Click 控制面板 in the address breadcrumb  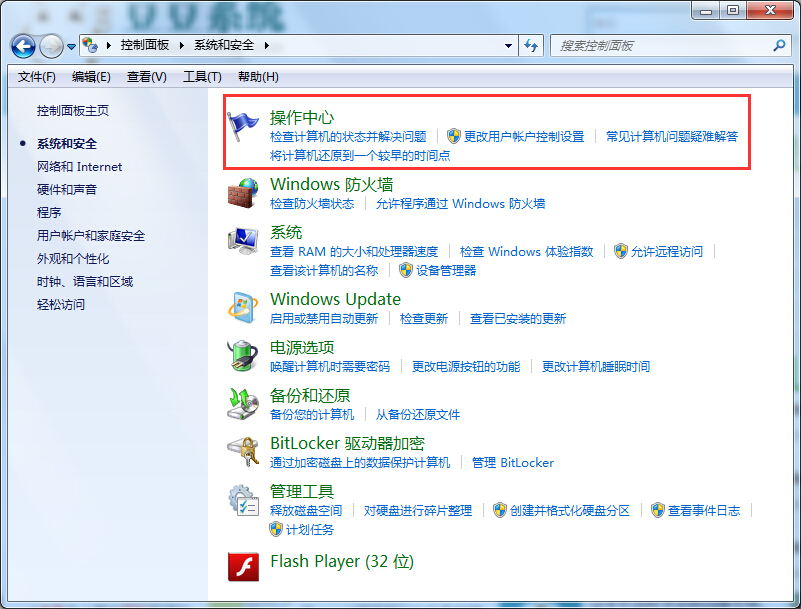(x=145, y=45)
